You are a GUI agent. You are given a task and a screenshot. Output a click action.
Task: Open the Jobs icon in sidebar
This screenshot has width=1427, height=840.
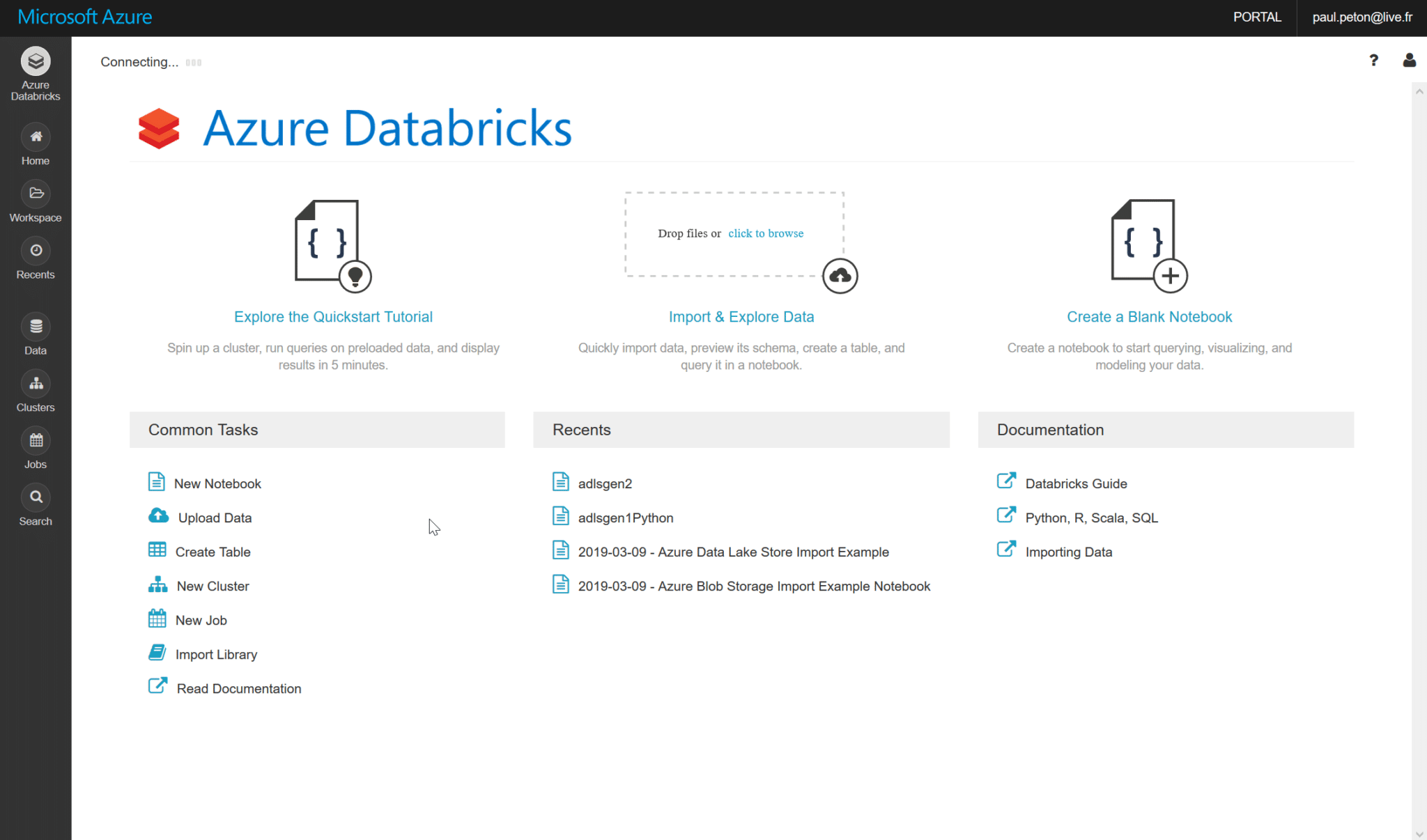[x=35, y=441]
